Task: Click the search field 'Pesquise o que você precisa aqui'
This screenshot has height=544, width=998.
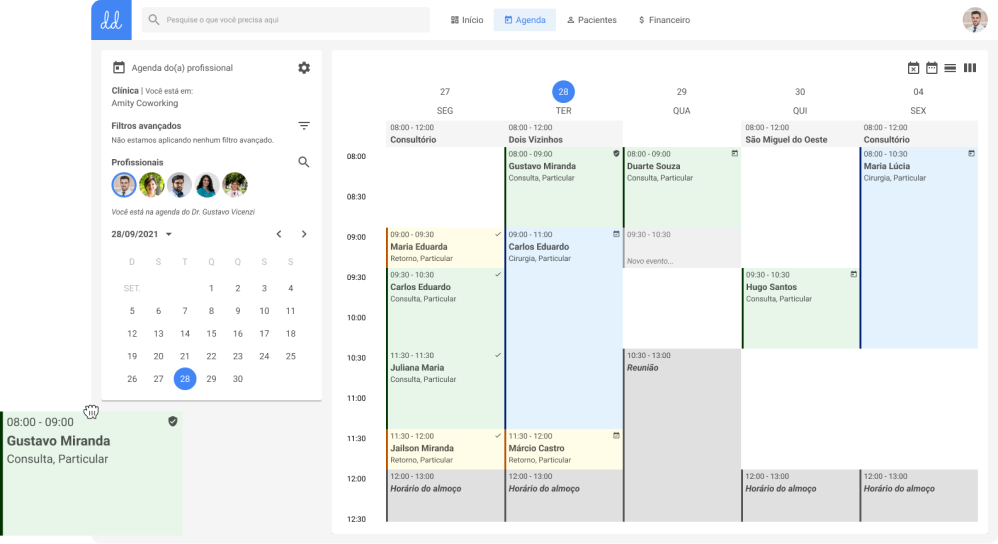Action: 286,20
